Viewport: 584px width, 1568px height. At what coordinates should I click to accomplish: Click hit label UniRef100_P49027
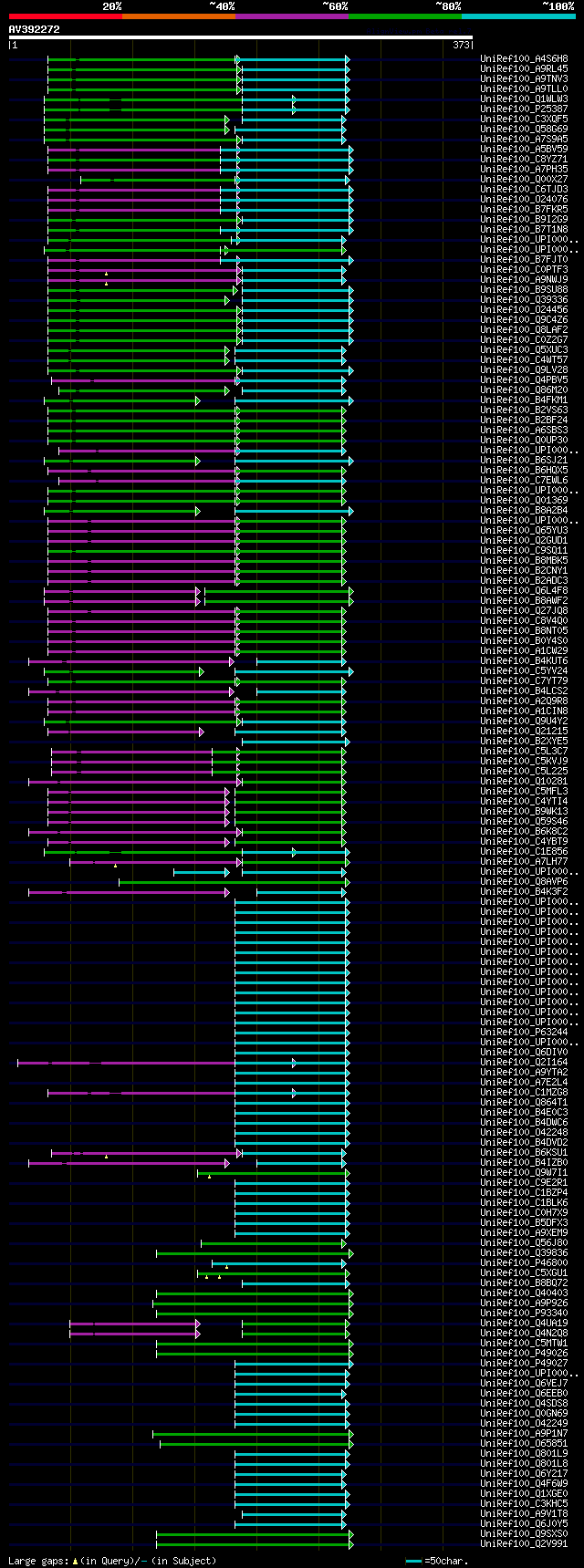pos(524,1363)
